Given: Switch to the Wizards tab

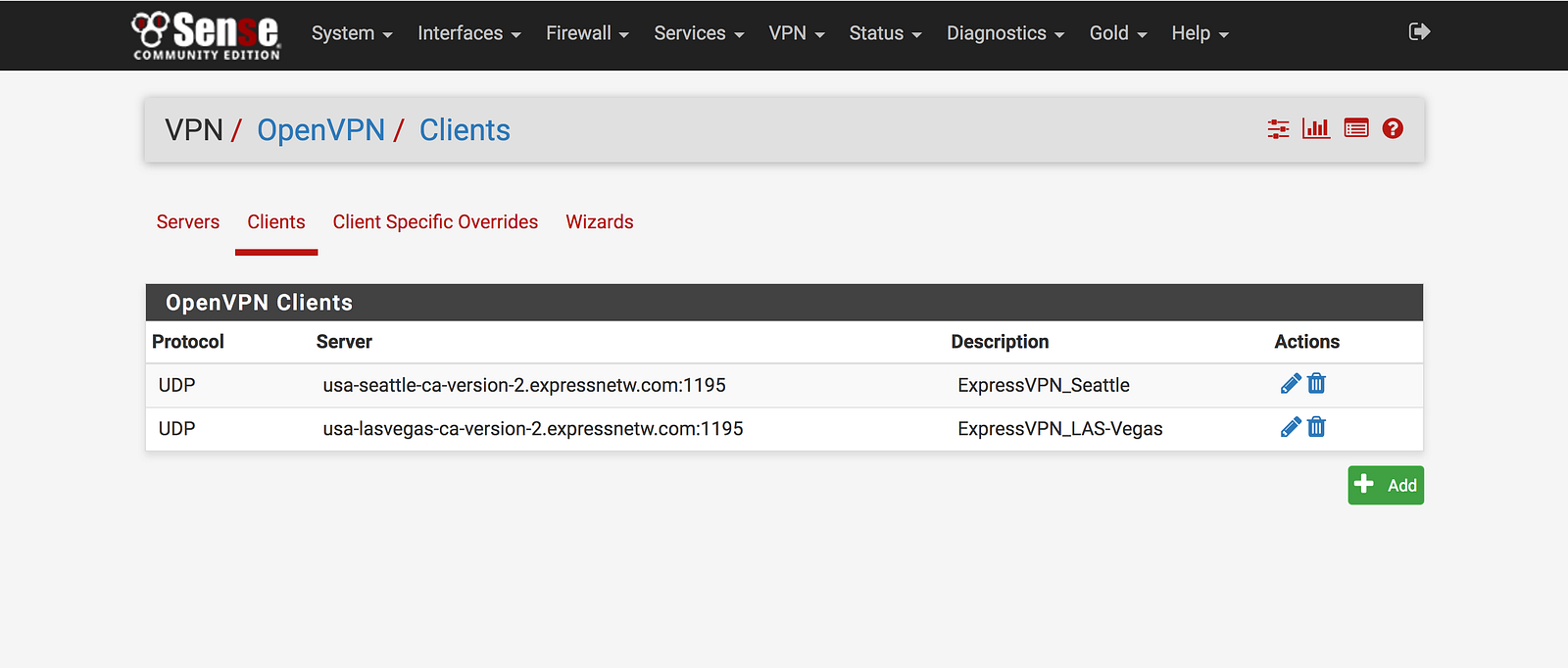Looking at the screenshot, I should pos(600,222).
